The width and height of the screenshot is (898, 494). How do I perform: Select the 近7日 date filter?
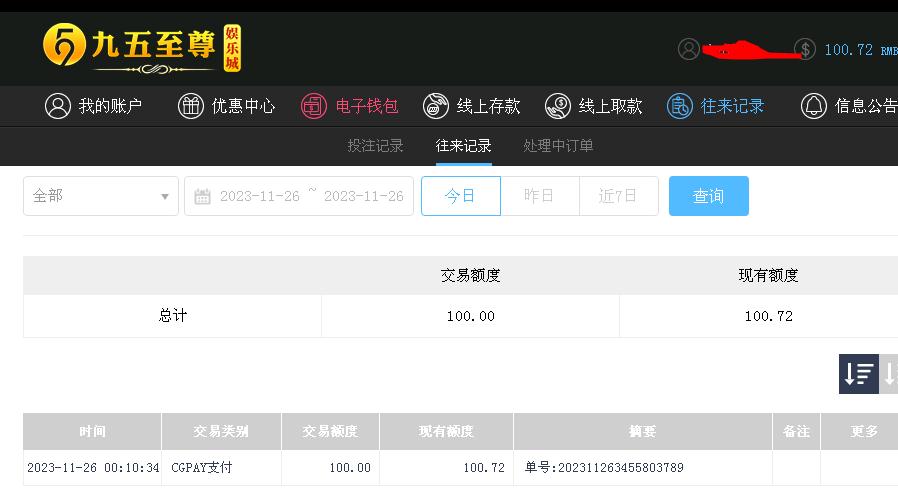coord(619,196)
